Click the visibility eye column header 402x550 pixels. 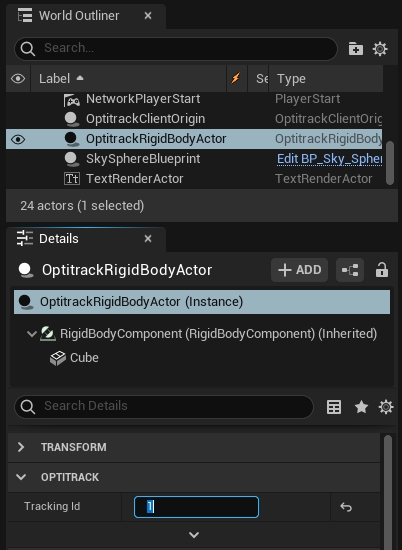click(x=18, y=79)
